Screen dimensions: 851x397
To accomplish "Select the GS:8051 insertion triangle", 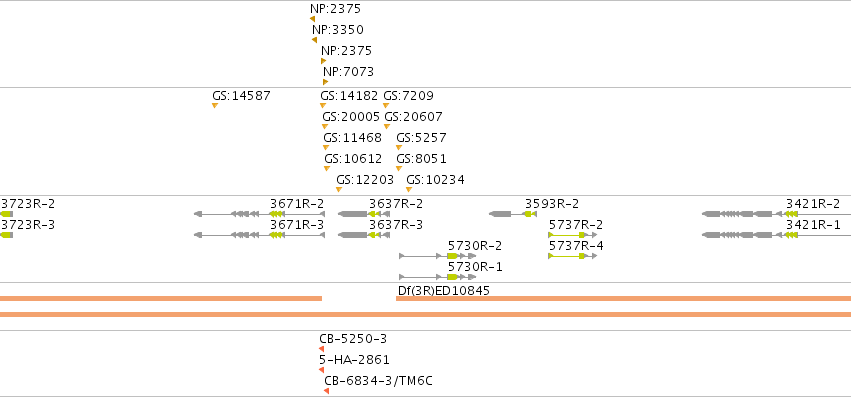I will pyautogui.click(x=399, y=168).
